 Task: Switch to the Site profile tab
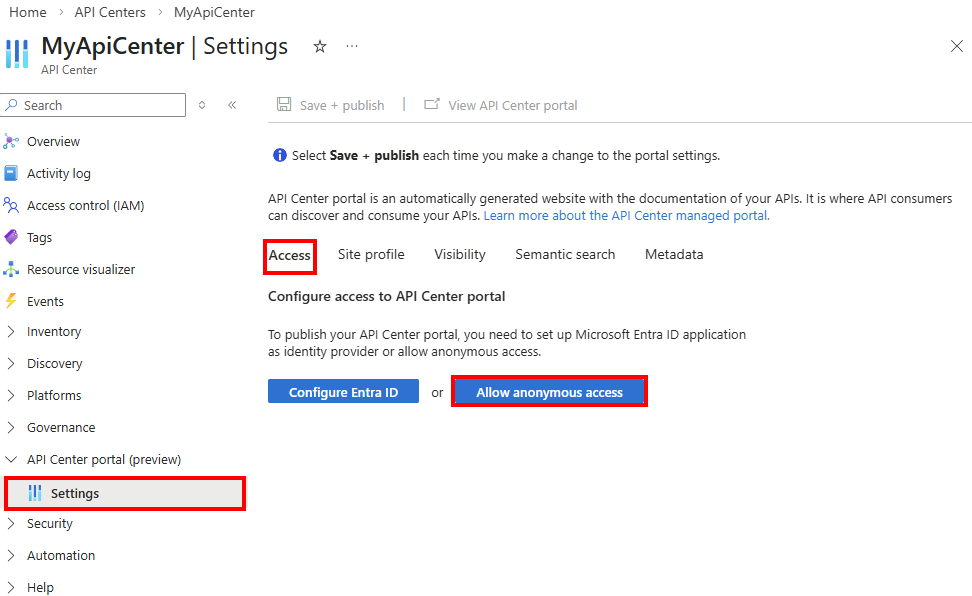pyautogui.click(x=370, y=254)
